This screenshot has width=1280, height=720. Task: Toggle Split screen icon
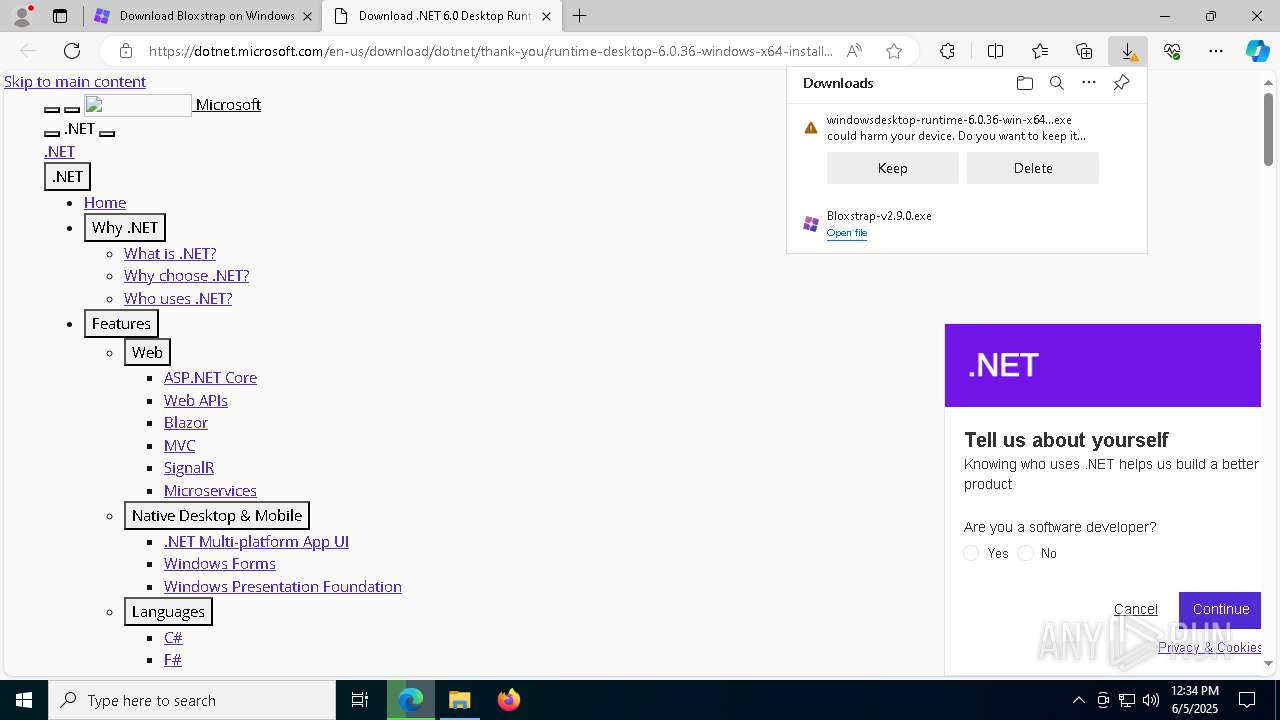(996, 51)
